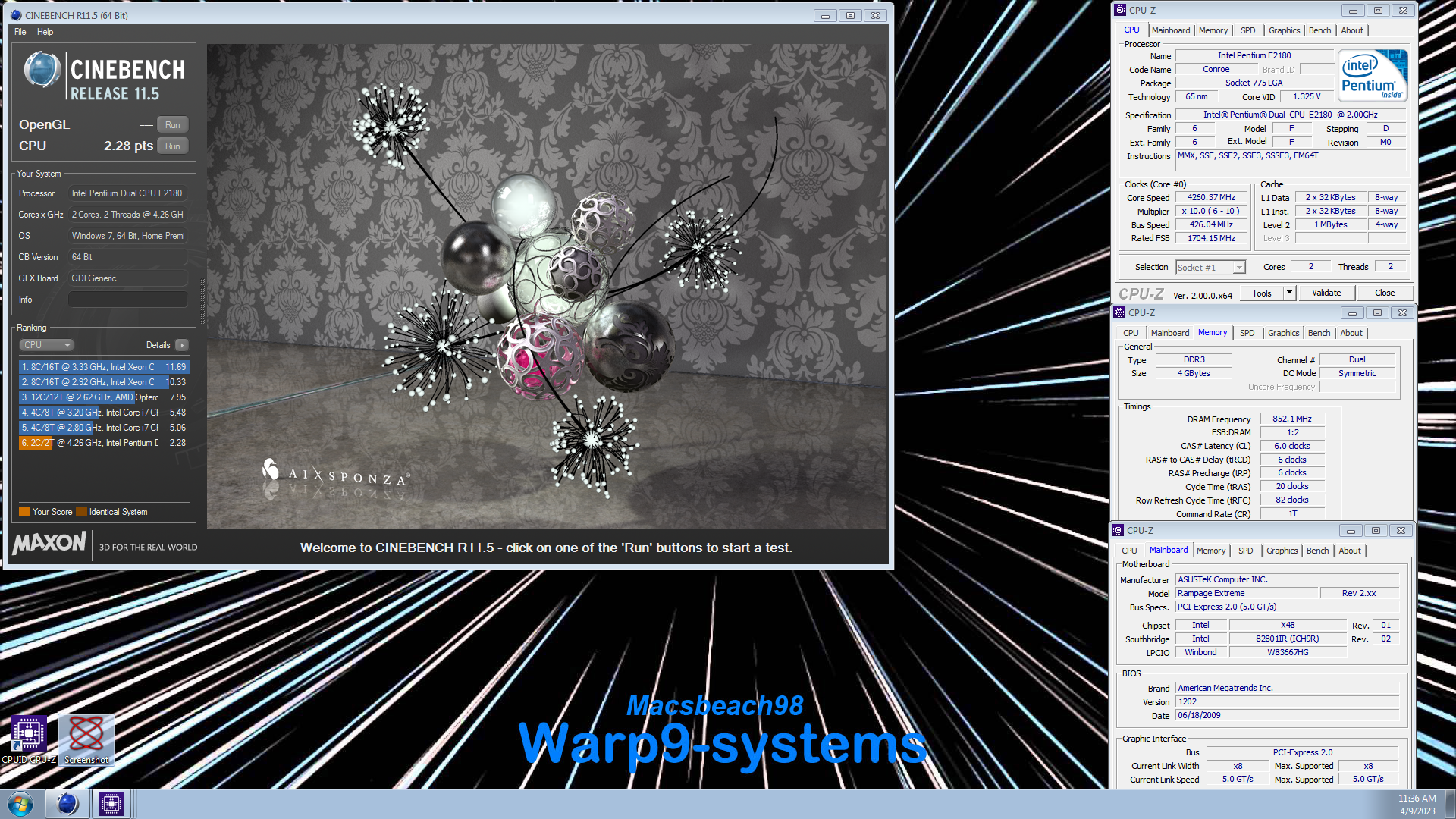Click the DRAM Frequency 852.1 MHz value

[x=1292, y=419]
